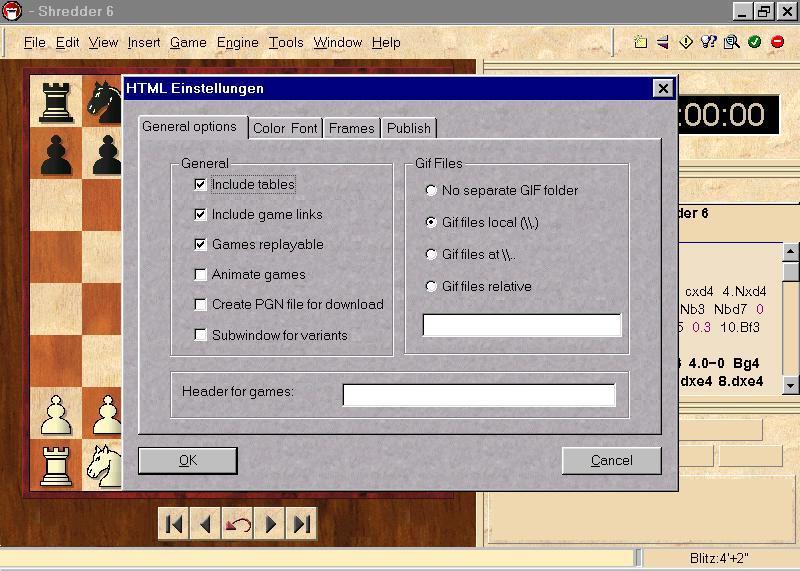Jump to the start of the game
The height and width of the screenshot is (571, 800).
(x=173, y=524)
